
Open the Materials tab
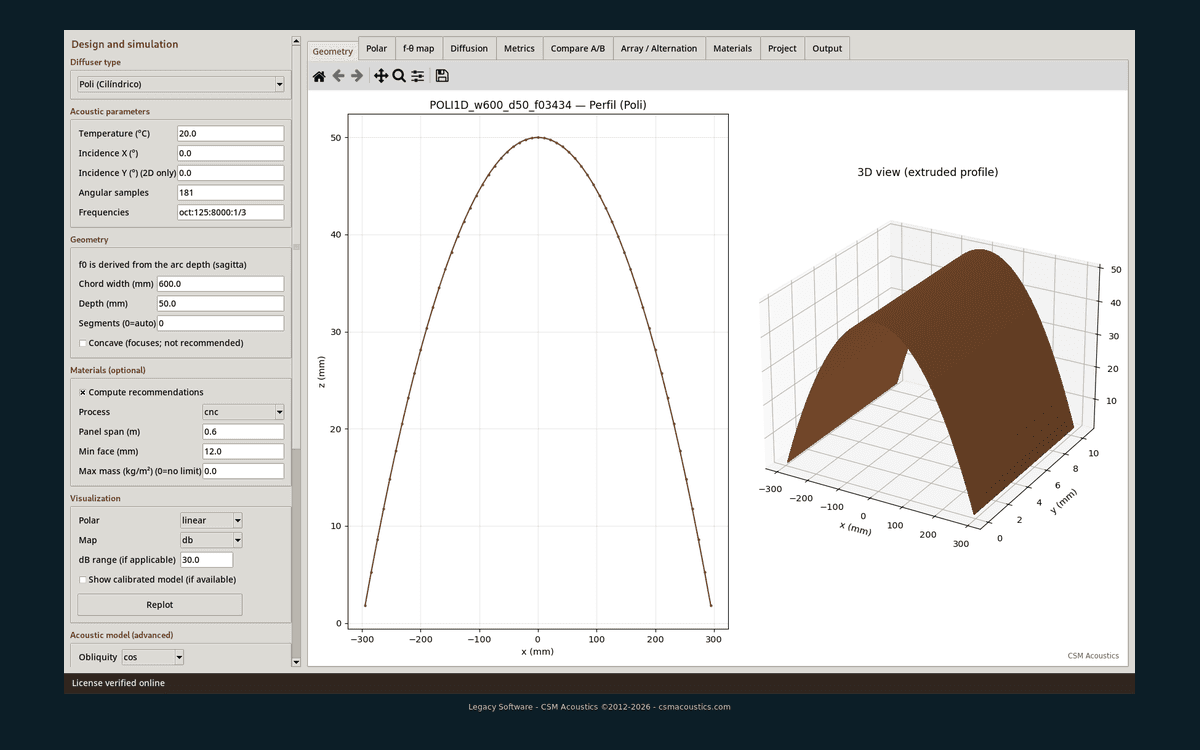coord(732,48)
